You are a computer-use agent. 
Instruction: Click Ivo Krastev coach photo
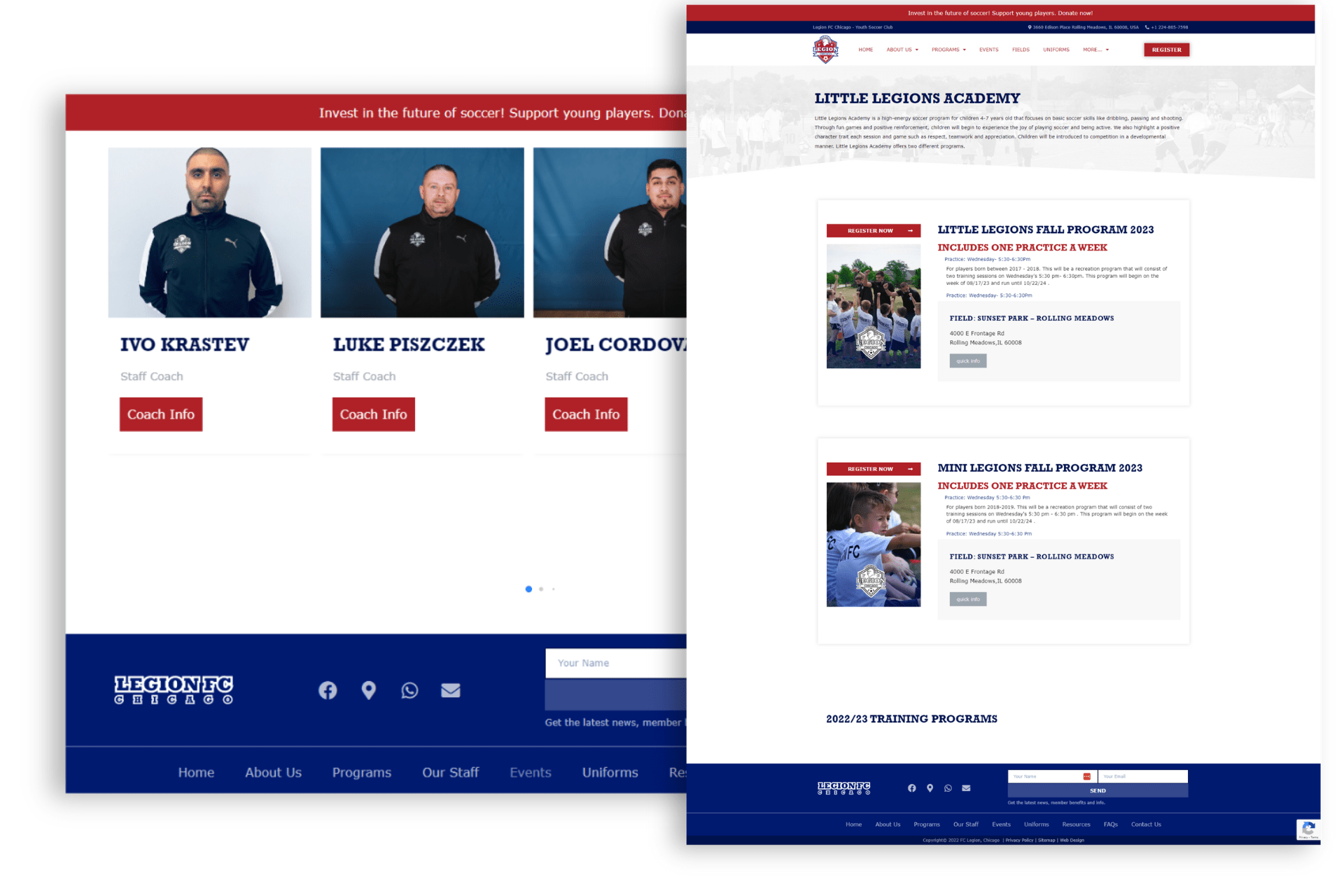tap(209, 232)
